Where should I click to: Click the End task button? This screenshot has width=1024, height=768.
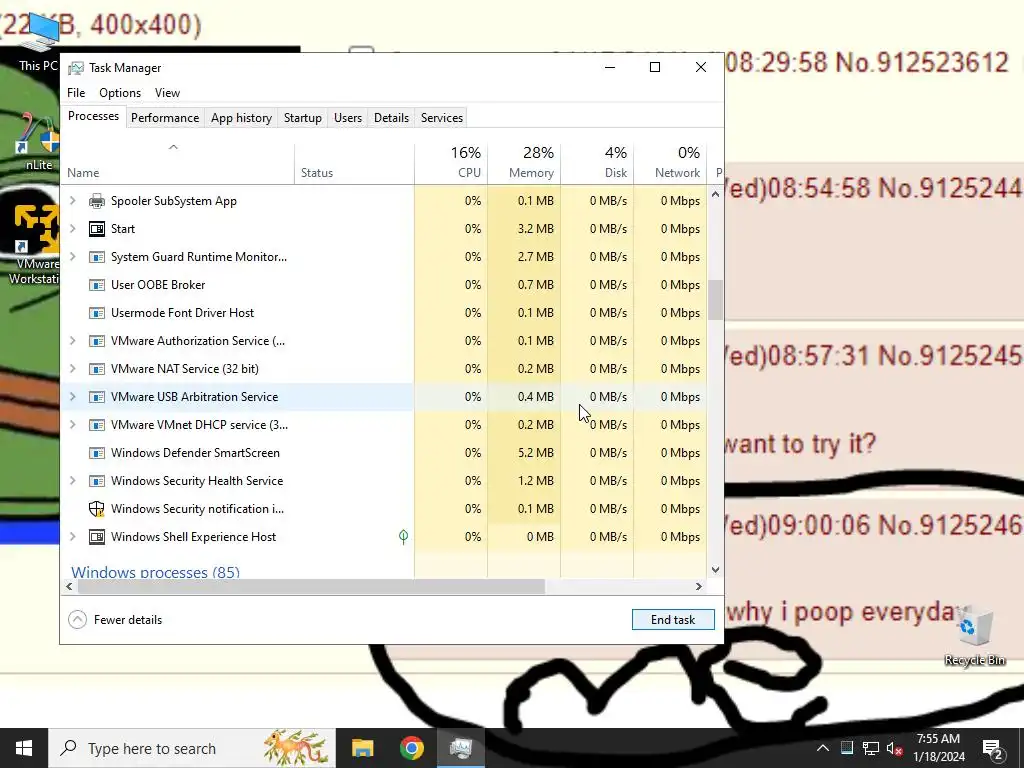click(673, 620)
